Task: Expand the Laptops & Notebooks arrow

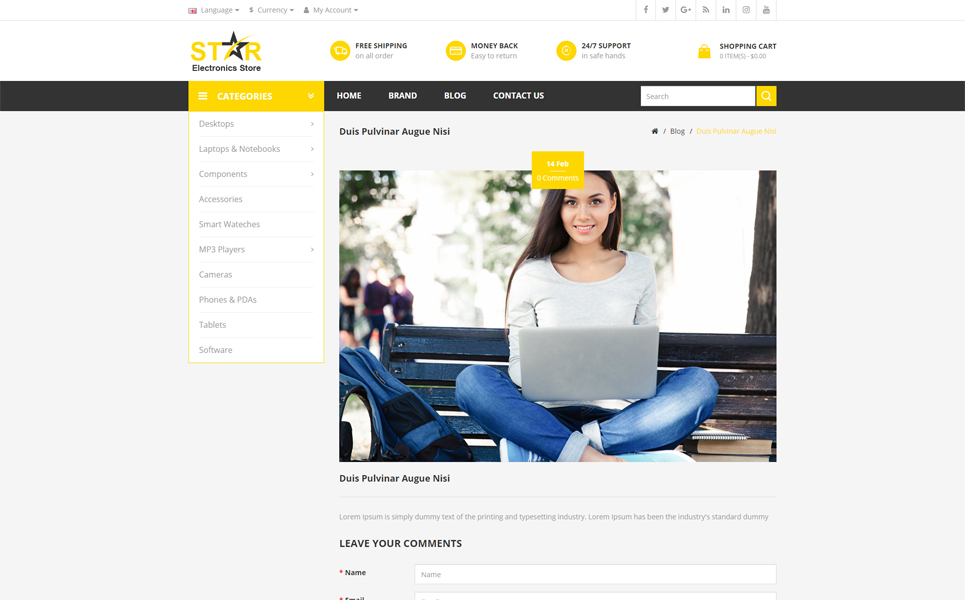Action: (312, 149)
